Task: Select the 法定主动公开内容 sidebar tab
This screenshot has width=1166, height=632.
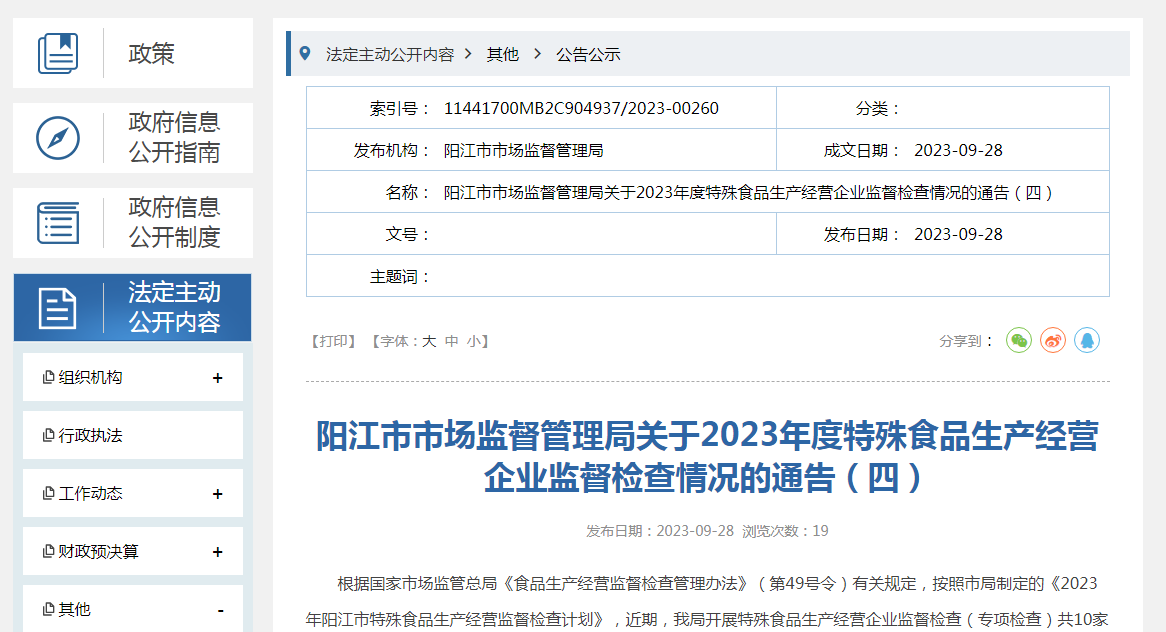Action: (x=174, y=308)
